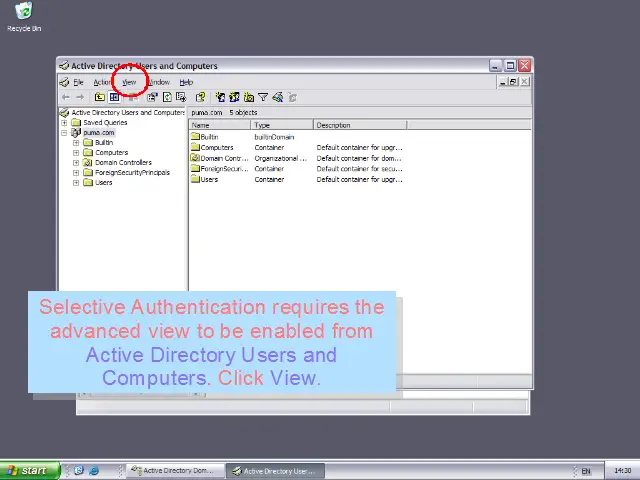The image size is (640, 480).
Task: Click the Back arrow toolbar icon
Action: point(66,97)
